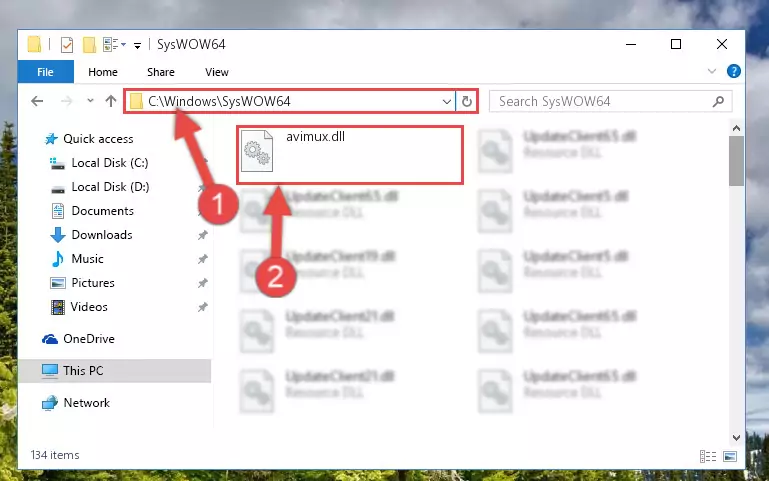Click the Pictures pin icon

coord(203,283)
